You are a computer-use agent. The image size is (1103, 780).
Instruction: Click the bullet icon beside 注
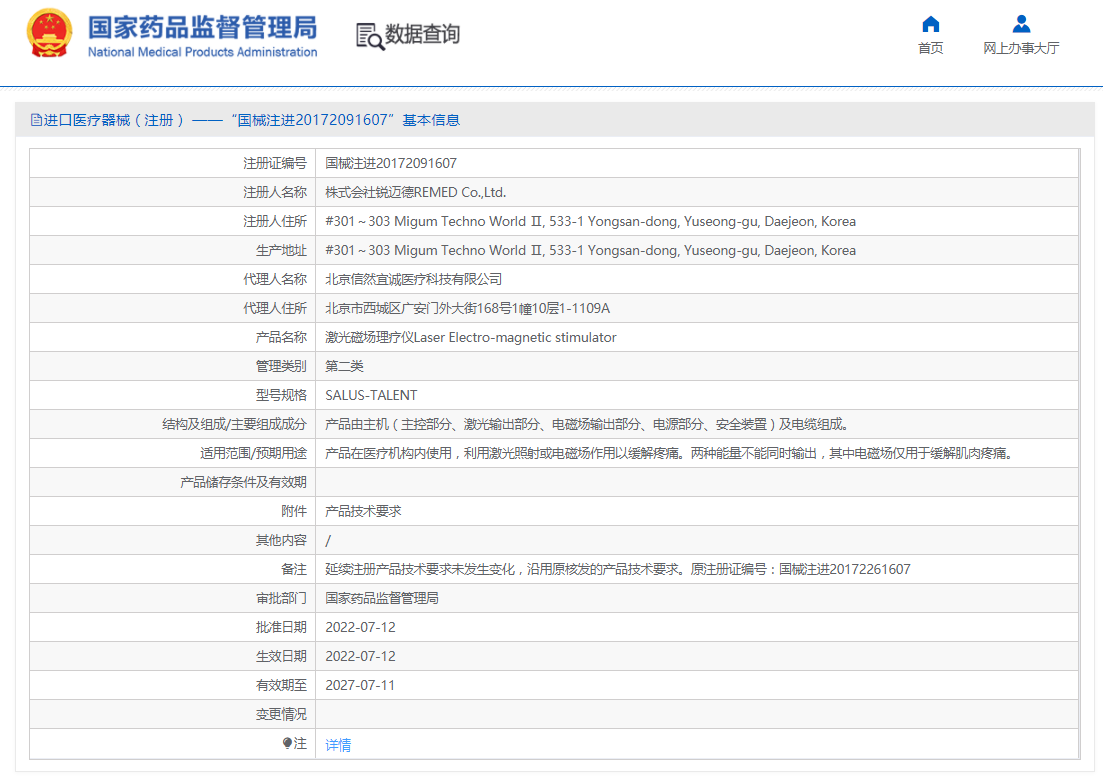click(287, 743)
